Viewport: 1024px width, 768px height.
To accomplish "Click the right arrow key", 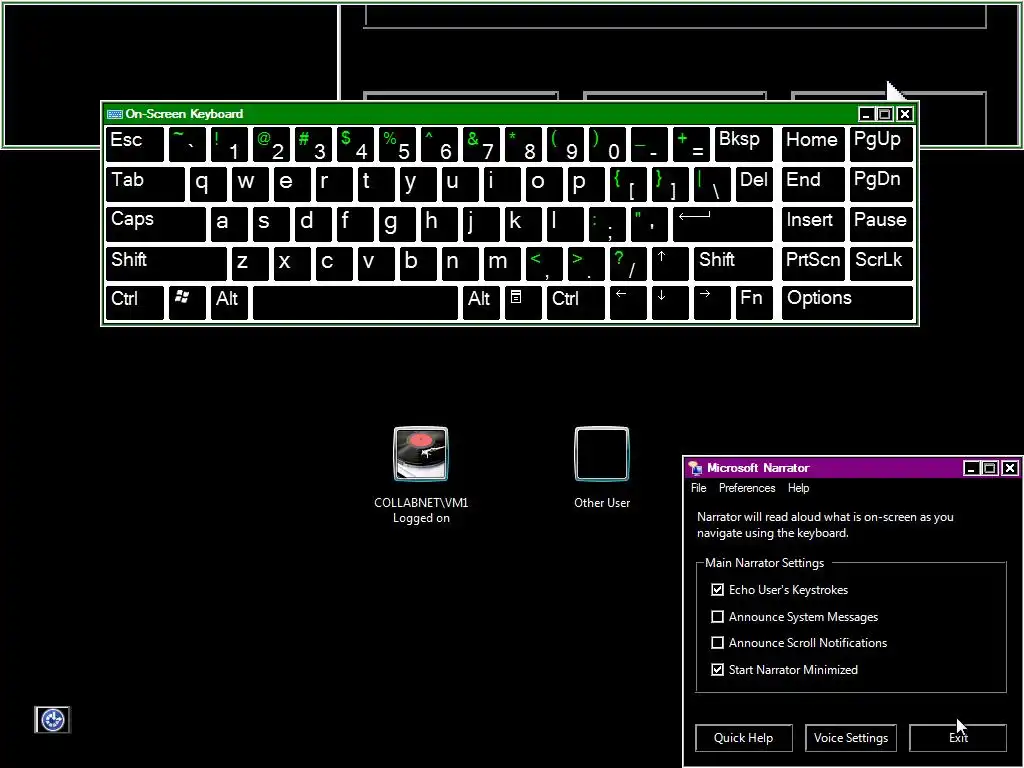I will coord(712,303).
